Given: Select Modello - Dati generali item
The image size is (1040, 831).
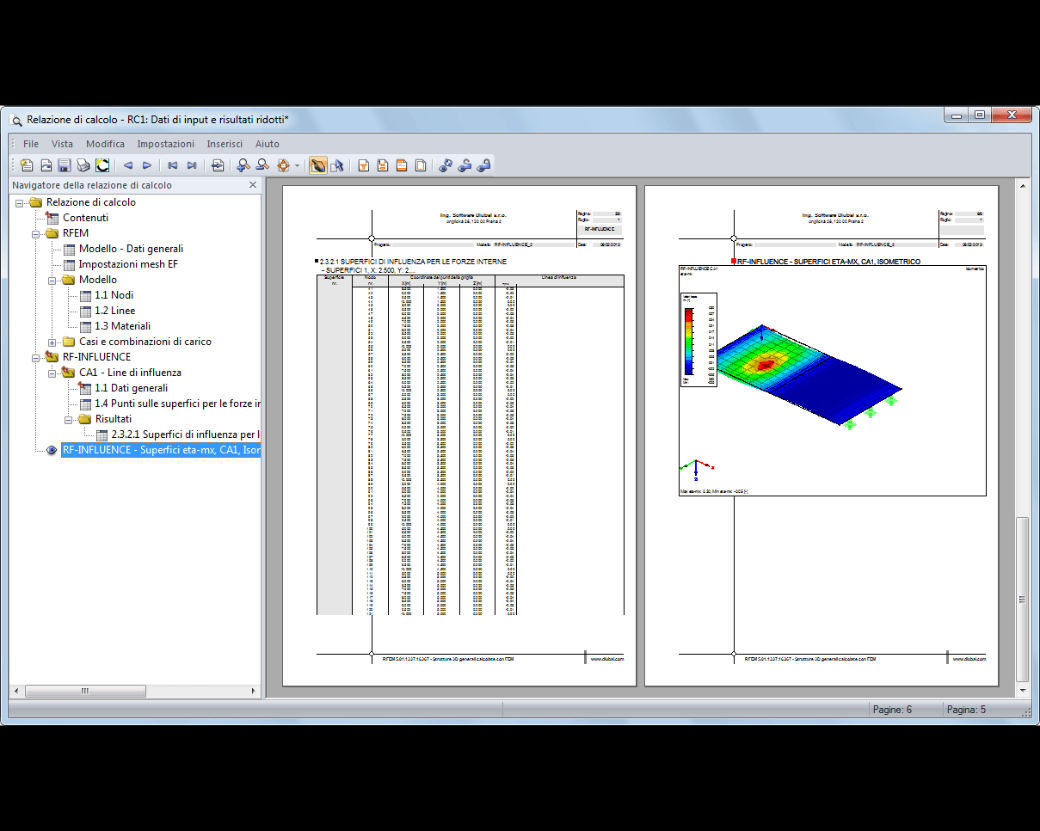Looking at the screenshot, I should (131, 249).
